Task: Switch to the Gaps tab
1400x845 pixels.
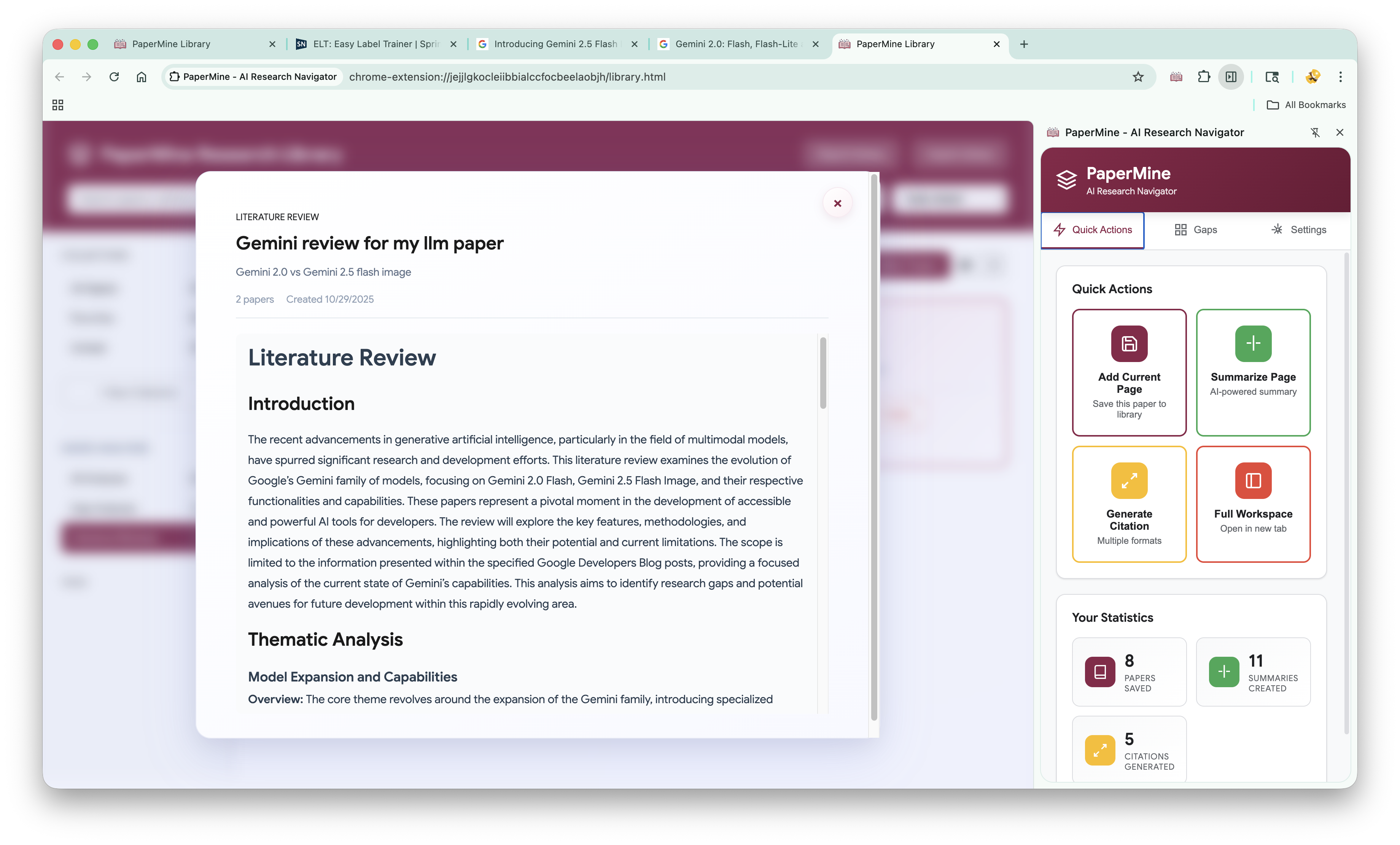Action: tap(1195, 229)
